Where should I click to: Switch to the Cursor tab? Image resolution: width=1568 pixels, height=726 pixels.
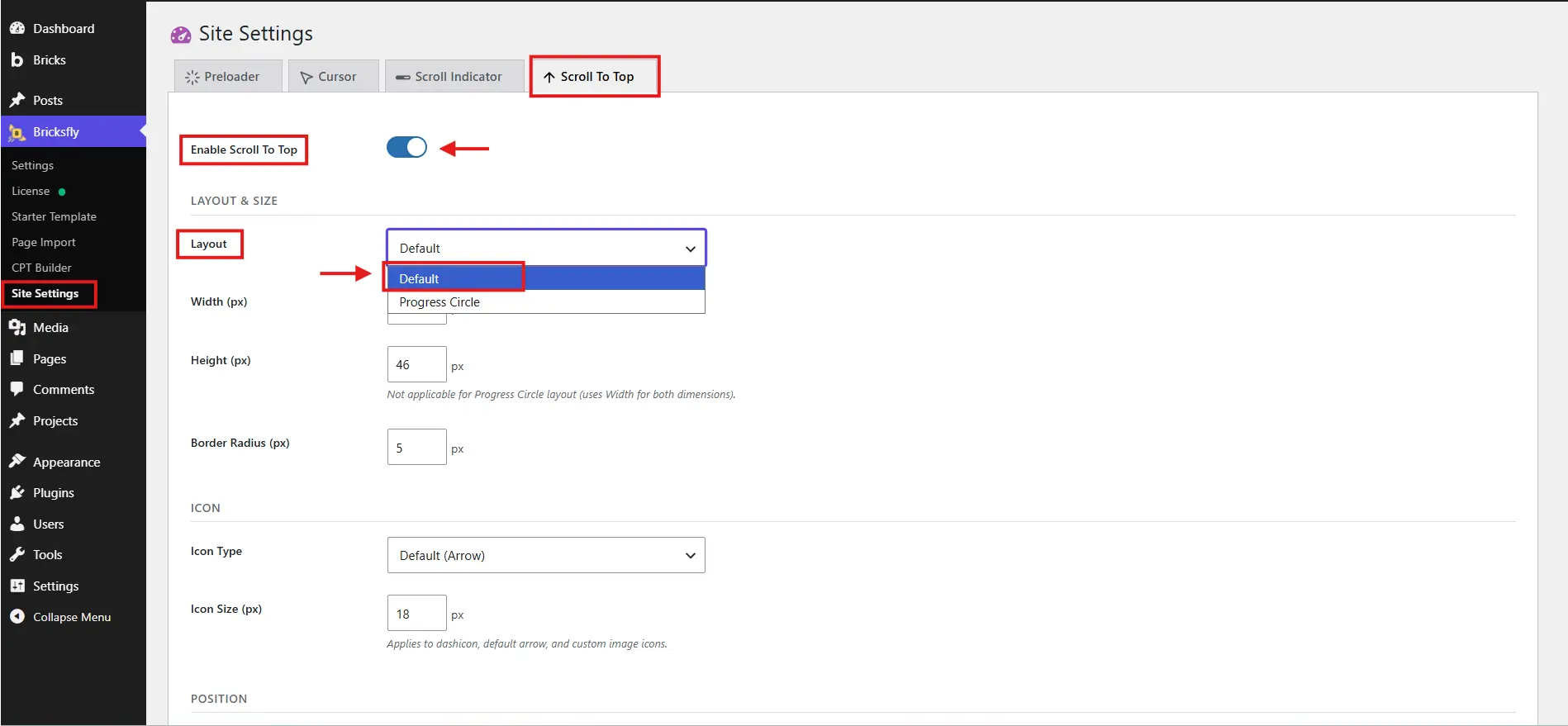click(333, 76)
